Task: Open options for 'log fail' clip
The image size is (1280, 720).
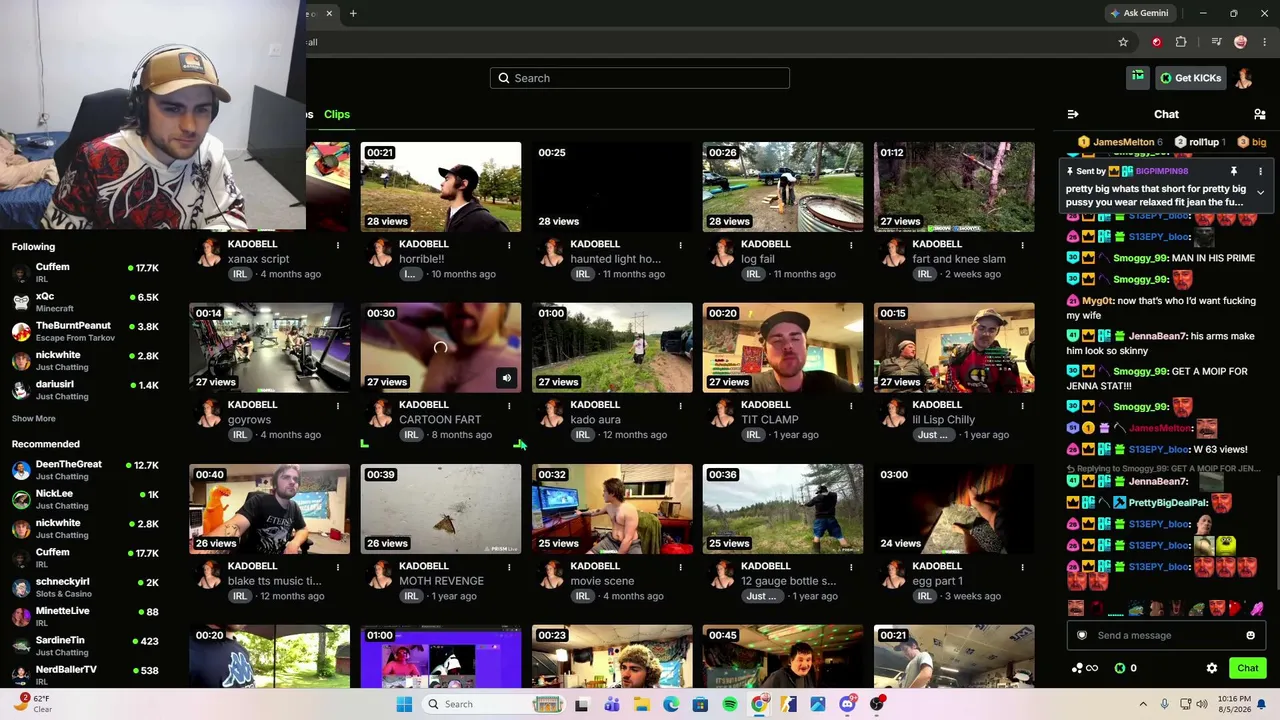Action: click(851, 244)
